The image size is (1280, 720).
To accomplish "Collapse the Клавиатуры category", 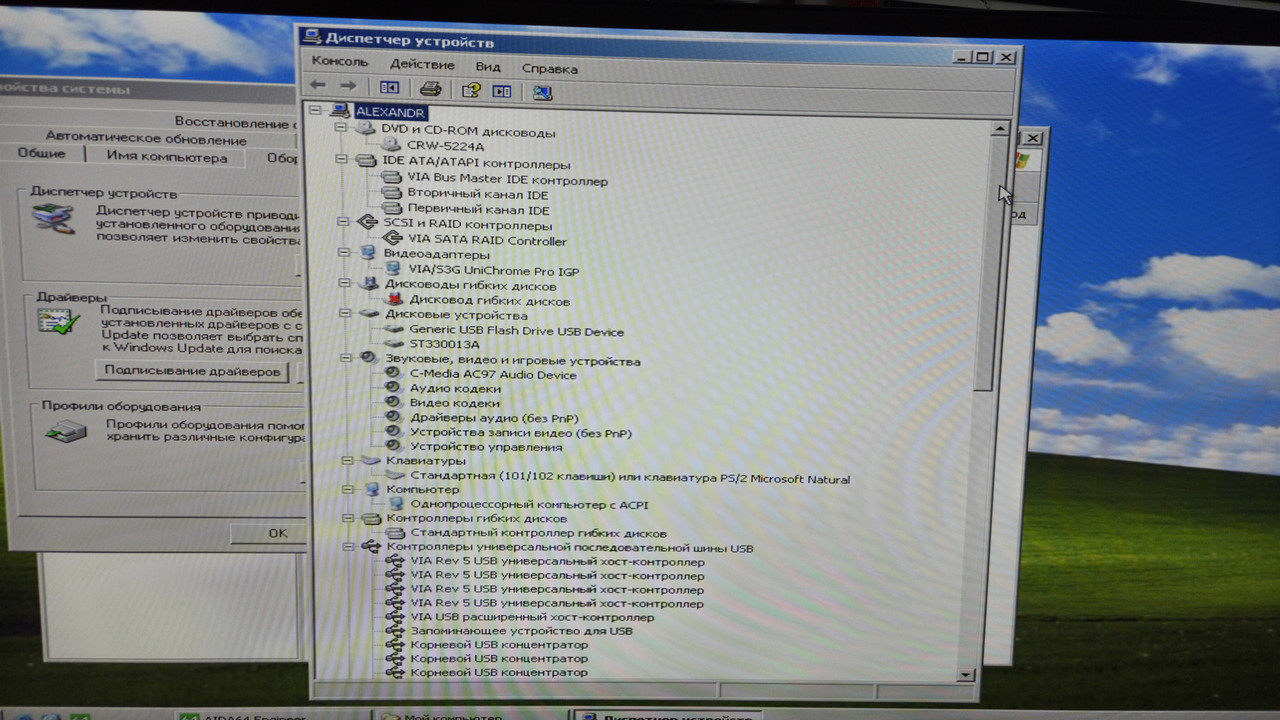I will (347, 460).
